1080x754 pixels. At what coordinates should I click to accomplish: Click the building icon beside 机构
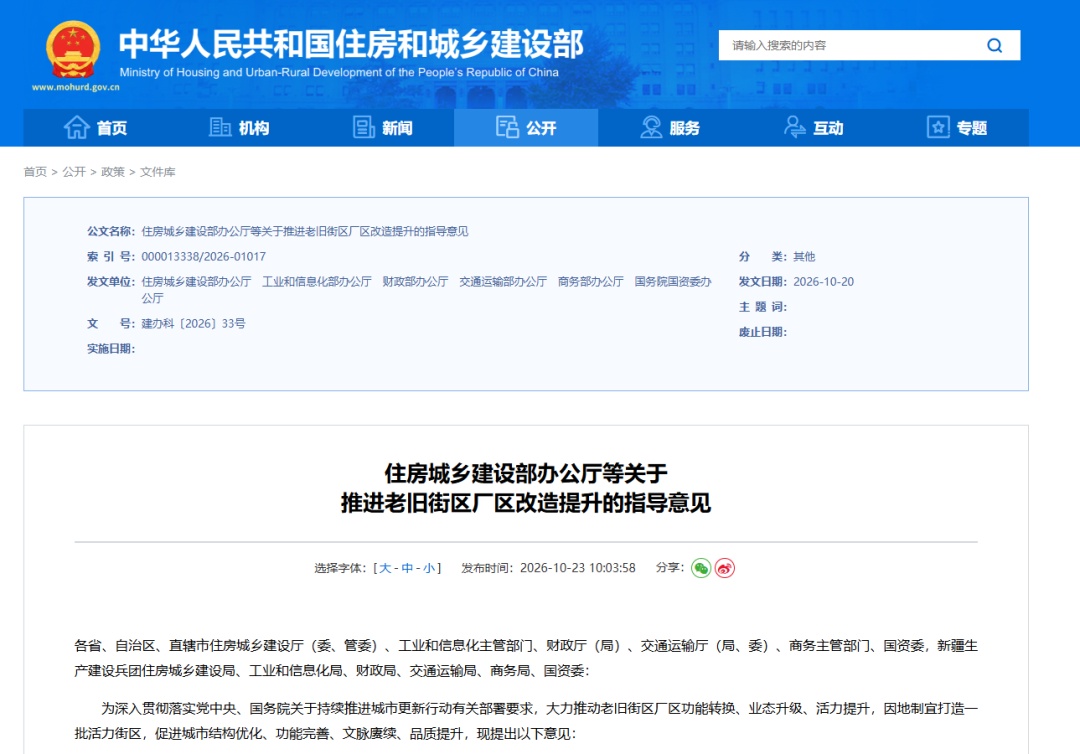click(220, 127)
